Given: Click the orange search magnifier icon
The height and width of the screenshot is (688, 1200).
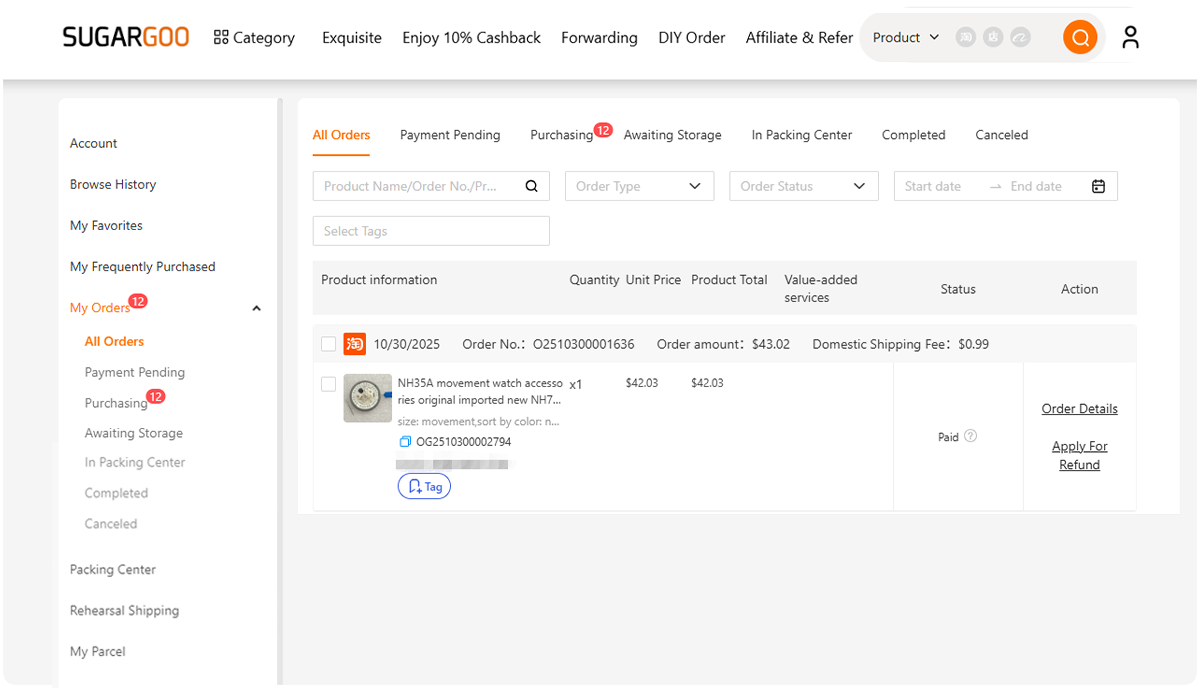Looking at the screenshot, I should click(1079, 37).
